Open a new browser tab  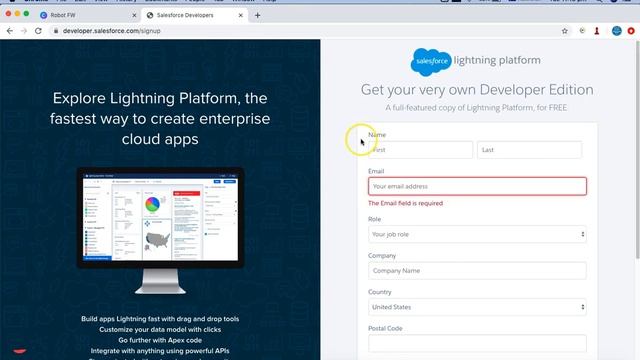(x=257, y=16)
